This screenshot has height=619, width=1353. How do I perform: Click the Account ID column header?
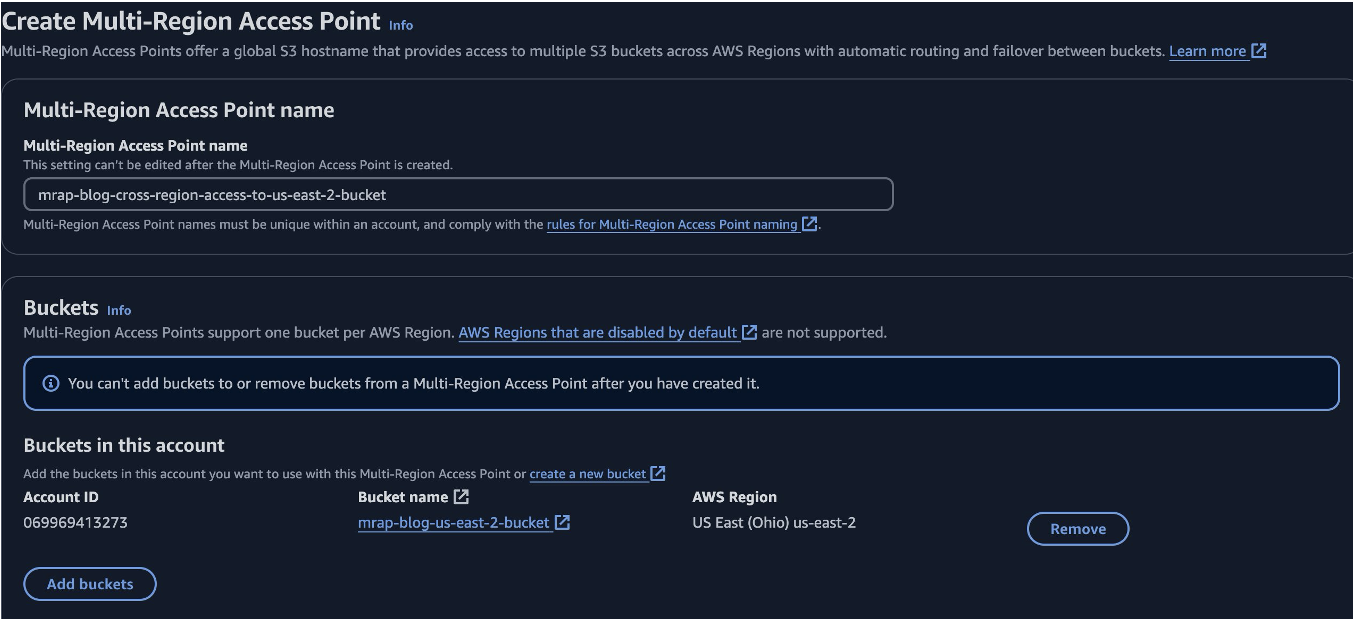click(x=60, y=497)
